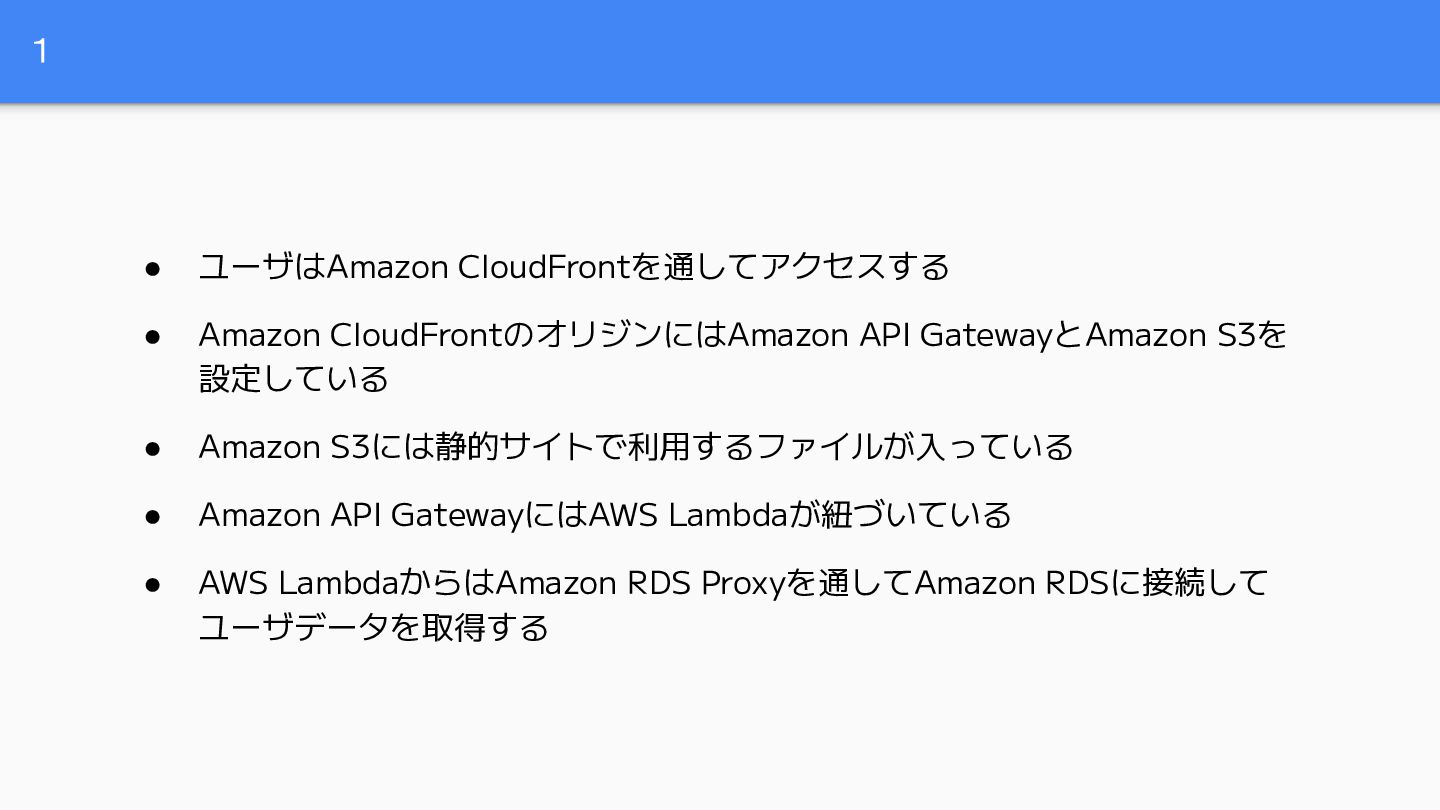Click the bullet marker before "Amazon S3には静的サイト"
This screenshot has width=1440, height=810.
click(x=153, y=447)
